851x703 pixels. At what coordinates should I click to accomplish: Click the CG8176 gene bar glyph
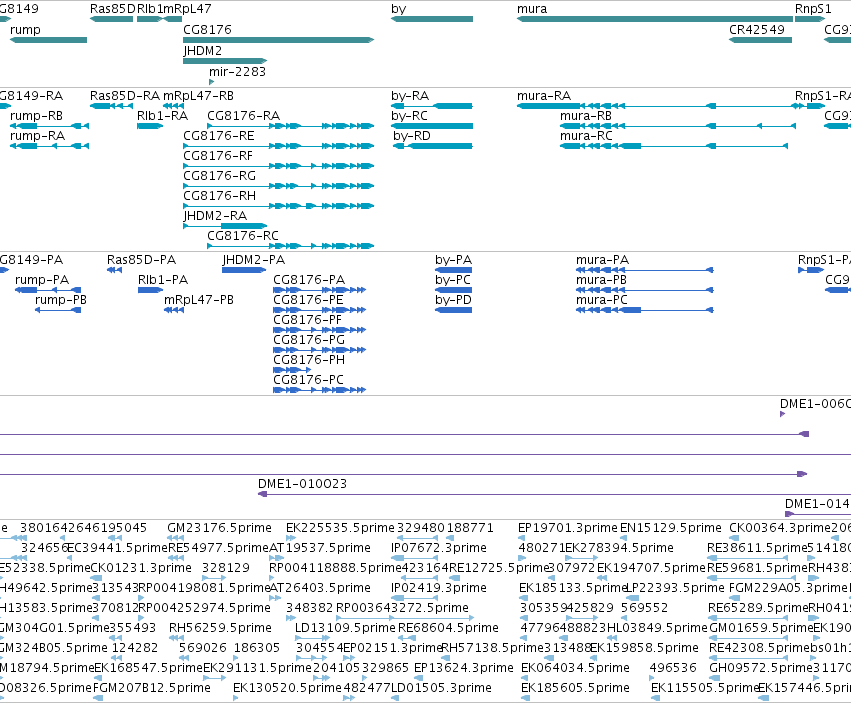click(278, 40)
